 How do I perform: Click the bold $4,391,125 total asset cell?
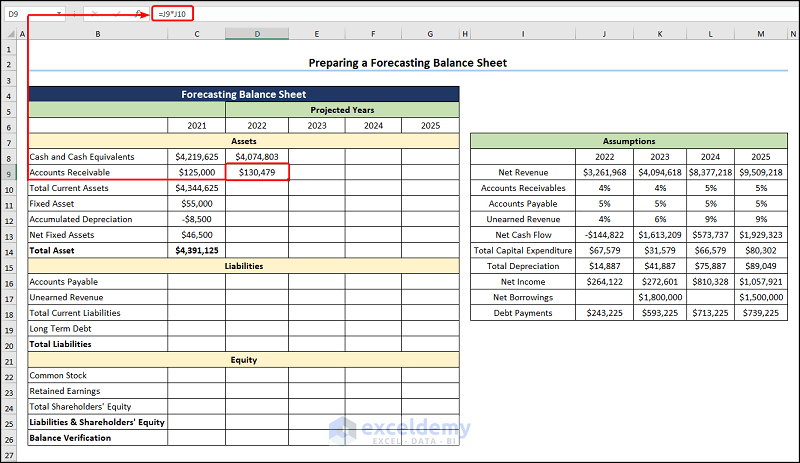click(196, 250)
